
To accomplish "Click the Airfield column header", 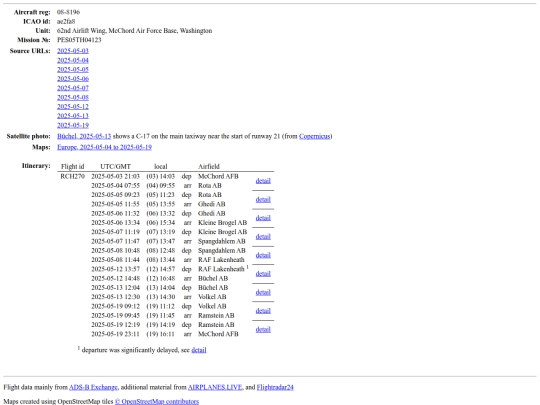I will [x=209, y=167].
